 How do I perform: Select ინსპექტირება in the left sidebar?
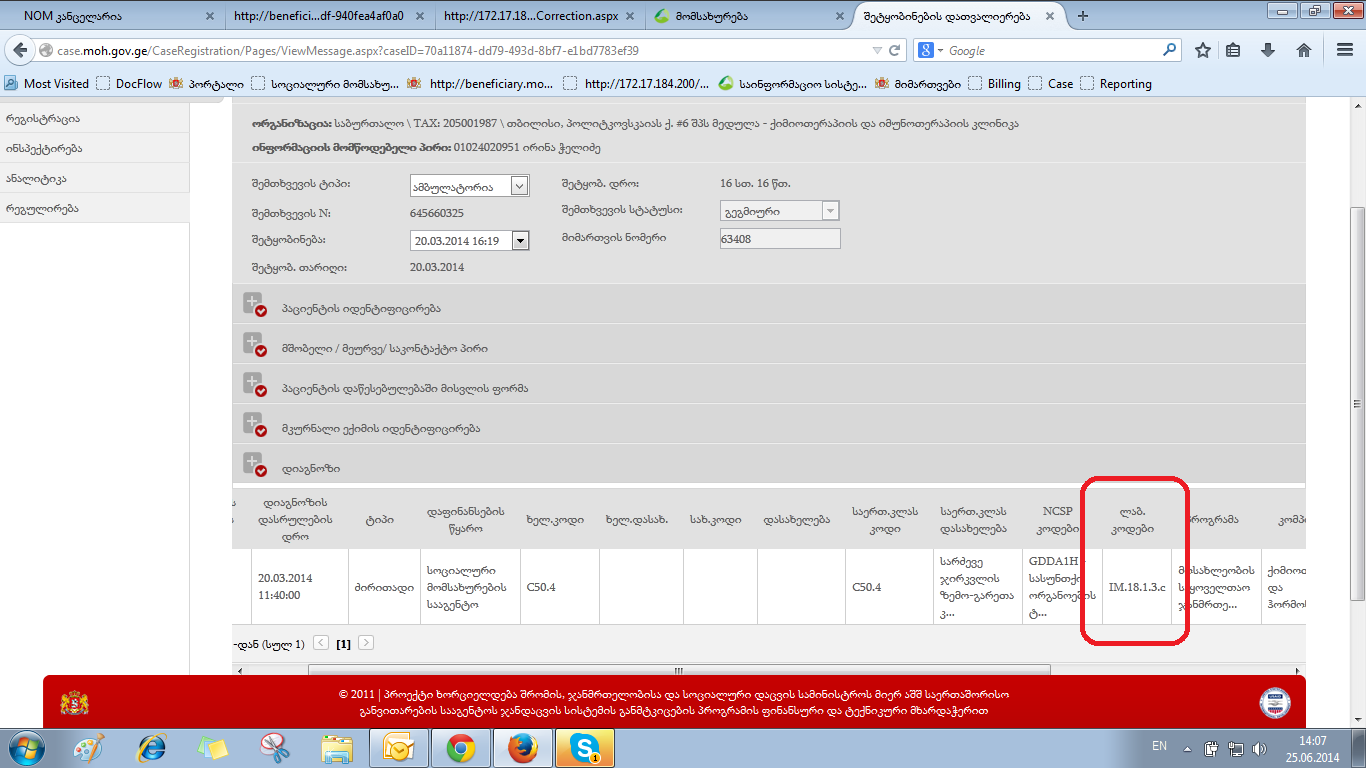(x=44, y=148)
